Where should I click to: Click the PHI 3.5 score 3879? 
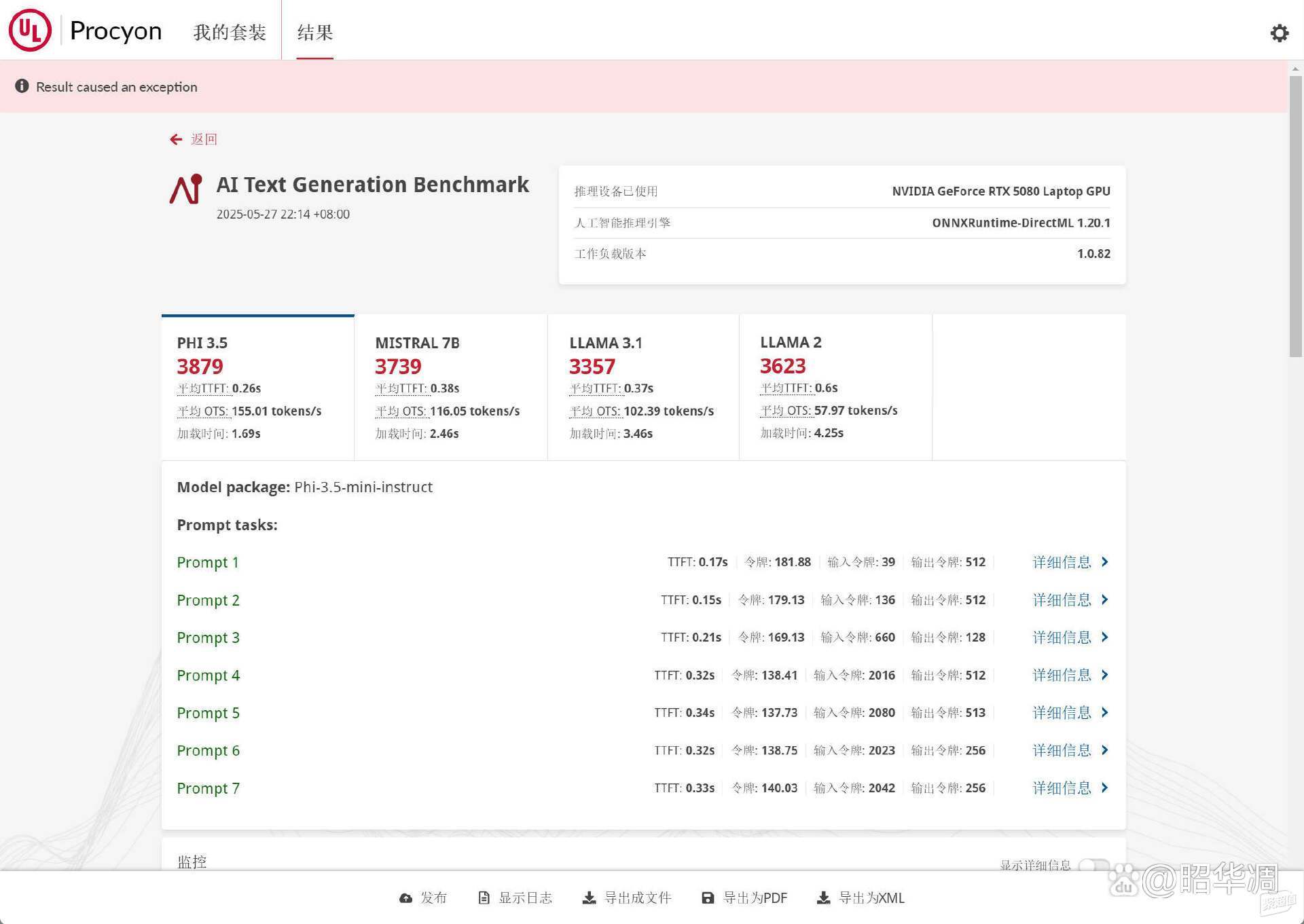200,367
